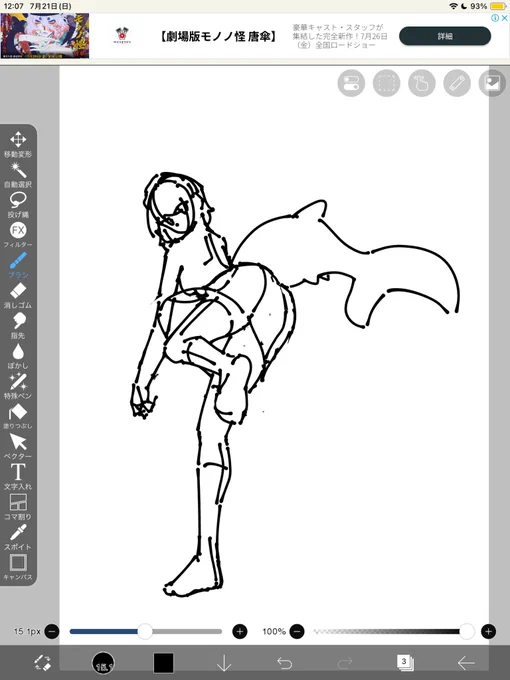Open the FX Filter (フィルター) tool

coord(18,235)
